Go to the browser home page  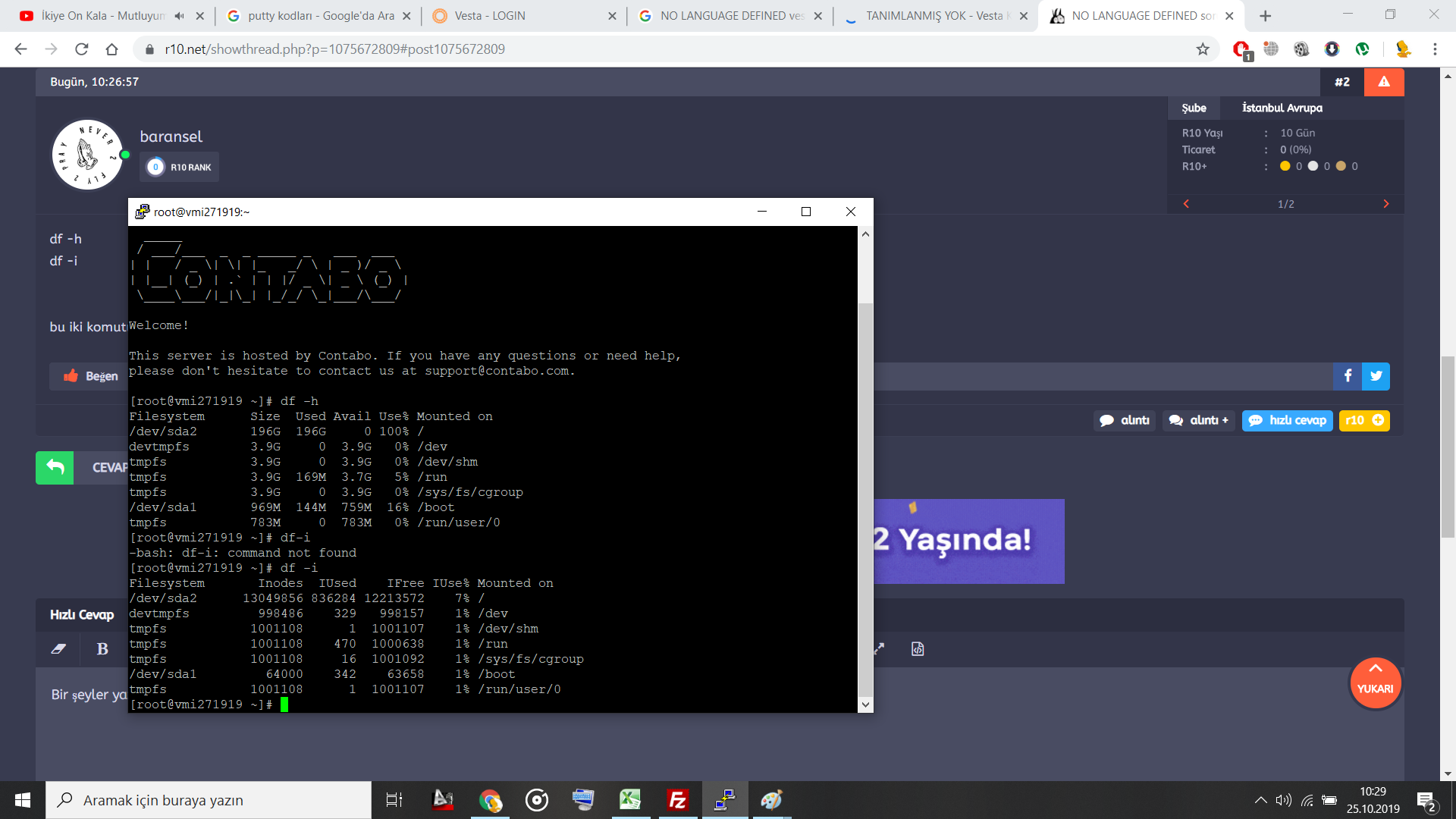112,49
